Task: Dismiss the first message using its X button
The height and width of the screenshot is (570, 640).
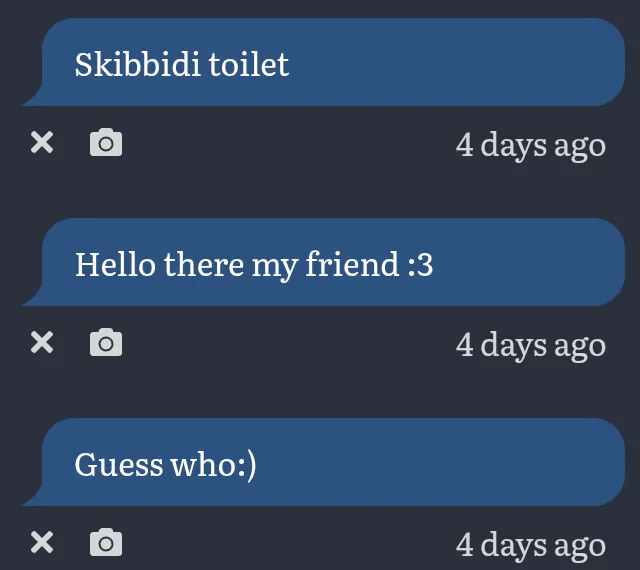Action: tap(42, 142)
